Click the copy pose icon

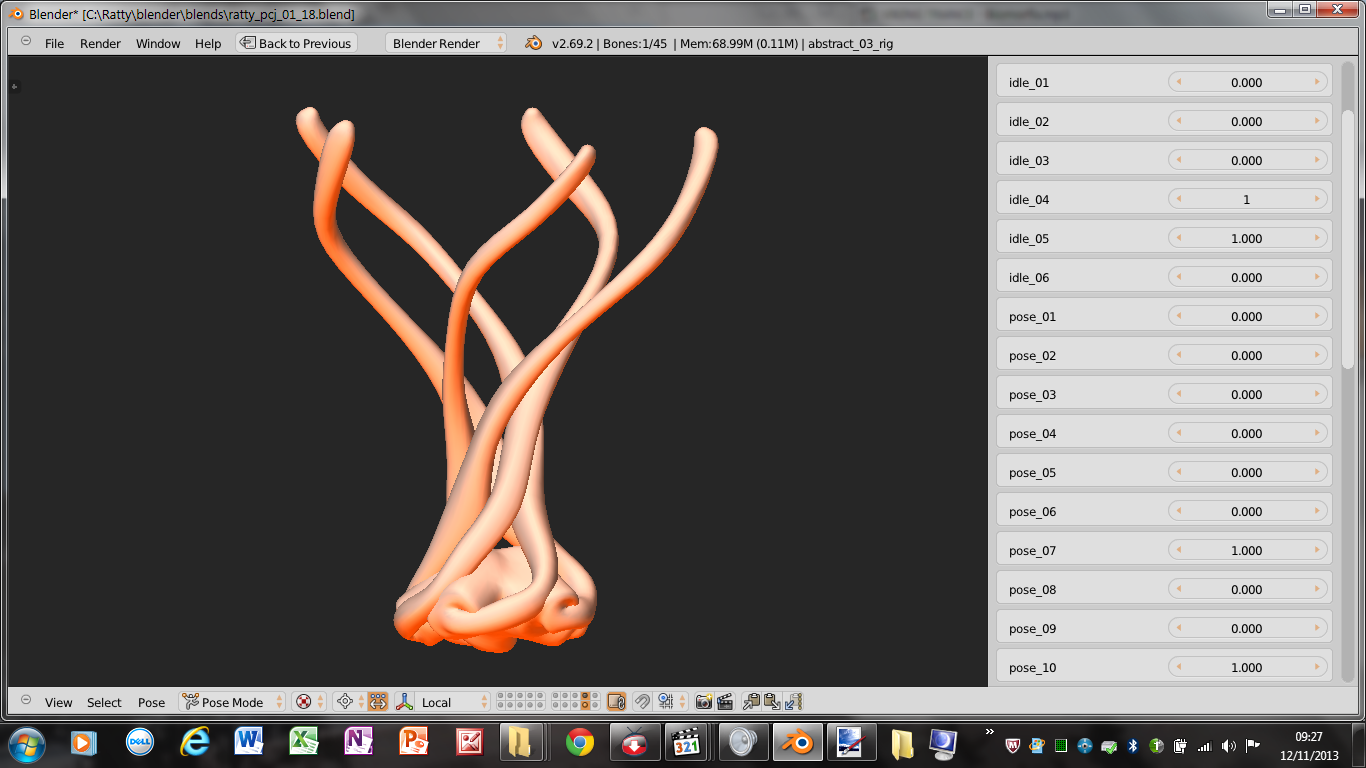[751, 702]
